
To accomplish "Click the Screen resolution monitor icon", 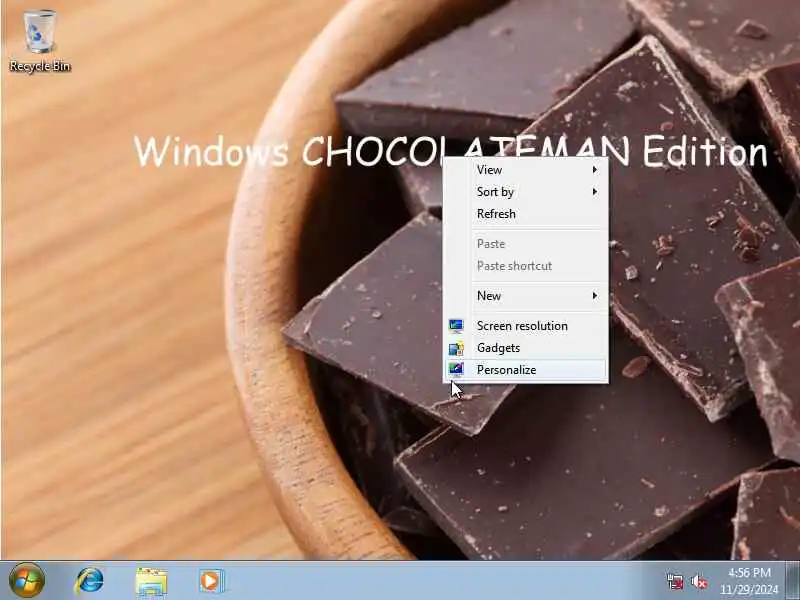I will click(x=456, y=326).
